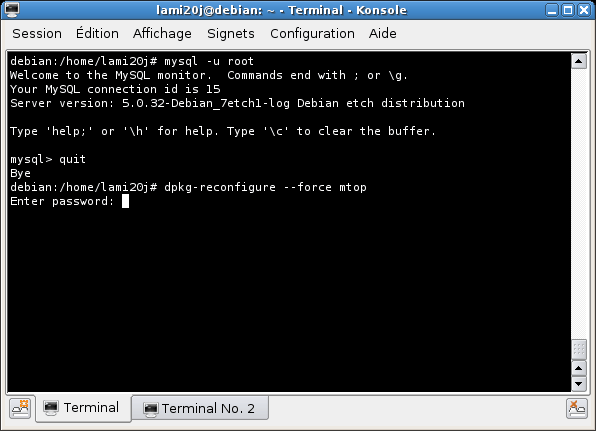This screenshot has height=431, width=596.
Task: Close the current session via bottom-right icon
Action: (577, 408)
